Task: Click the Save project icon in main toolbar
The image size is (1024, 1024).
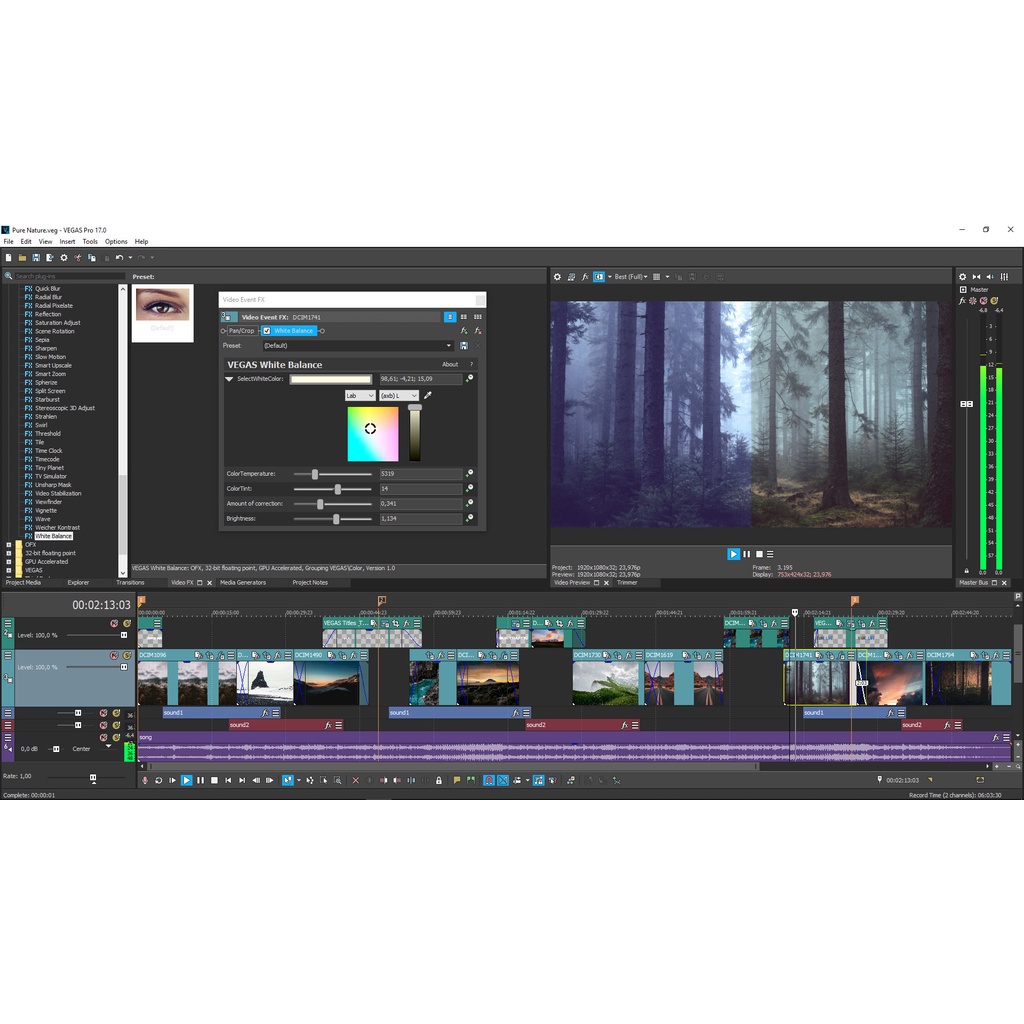Action: point(36,258)
